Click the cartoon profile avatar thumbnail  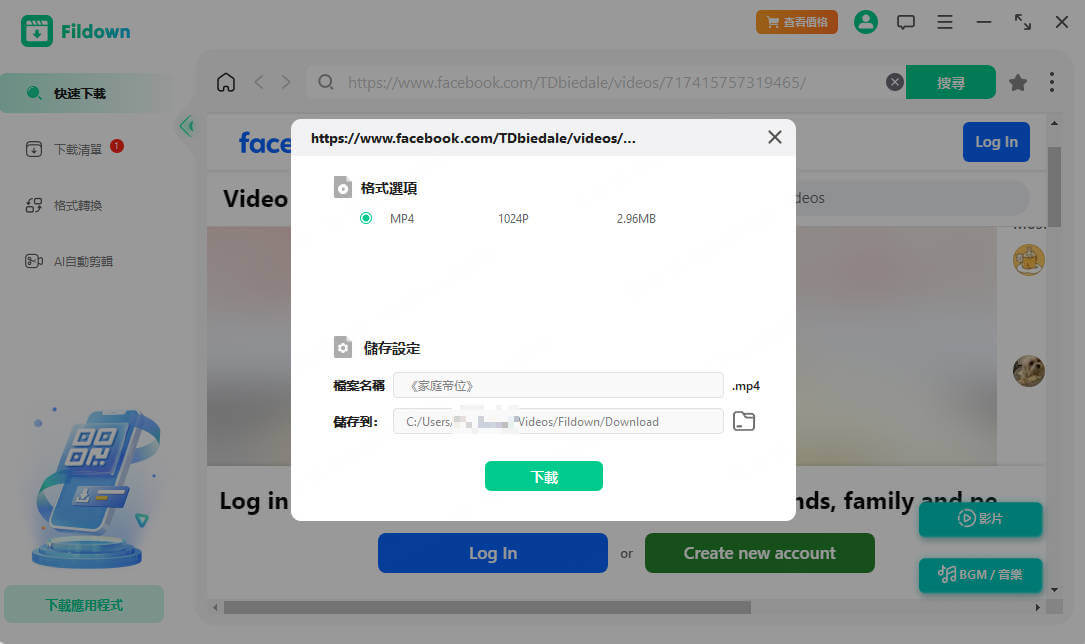point(1028,260)
